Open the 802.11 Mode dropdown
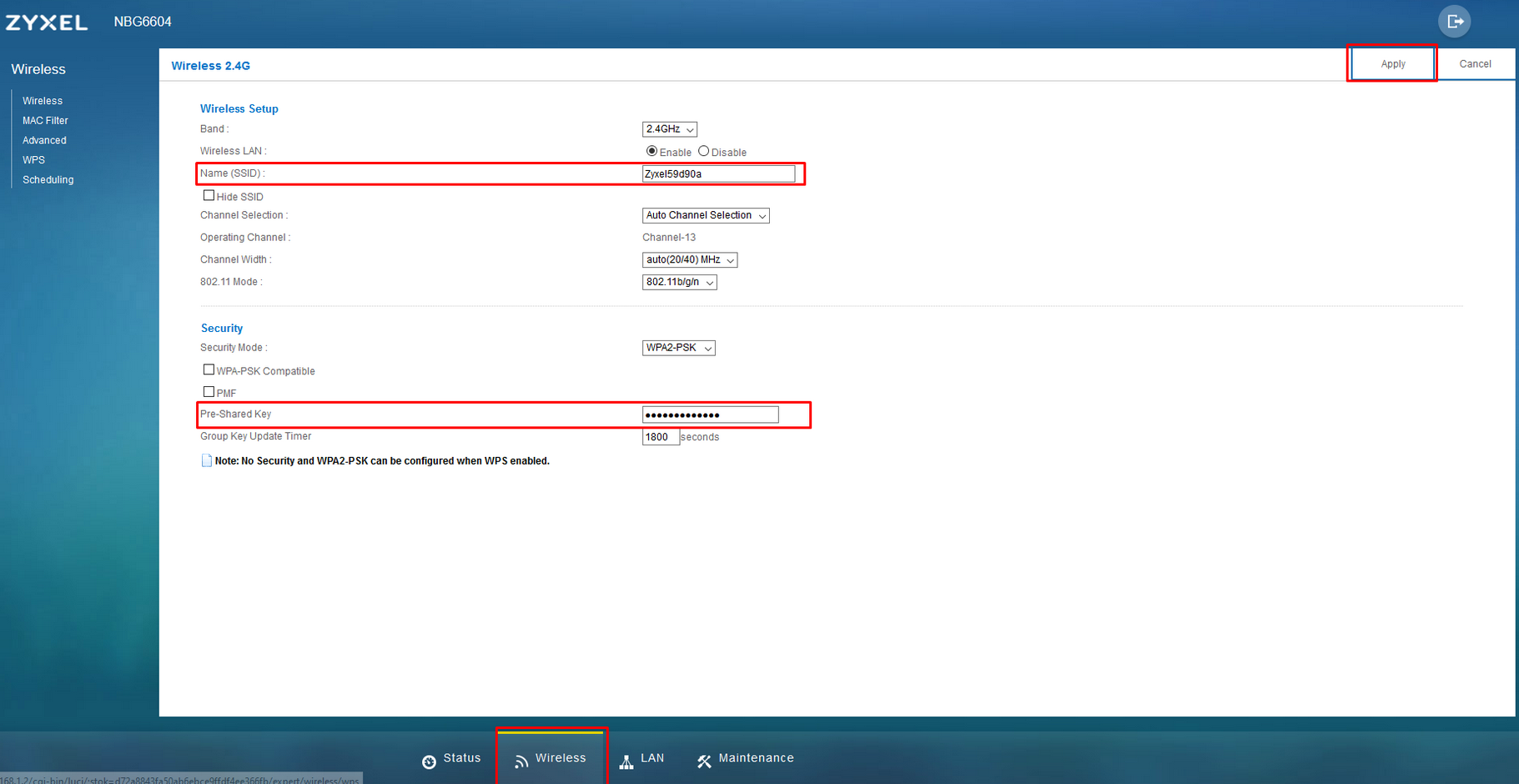 [680, 282]
